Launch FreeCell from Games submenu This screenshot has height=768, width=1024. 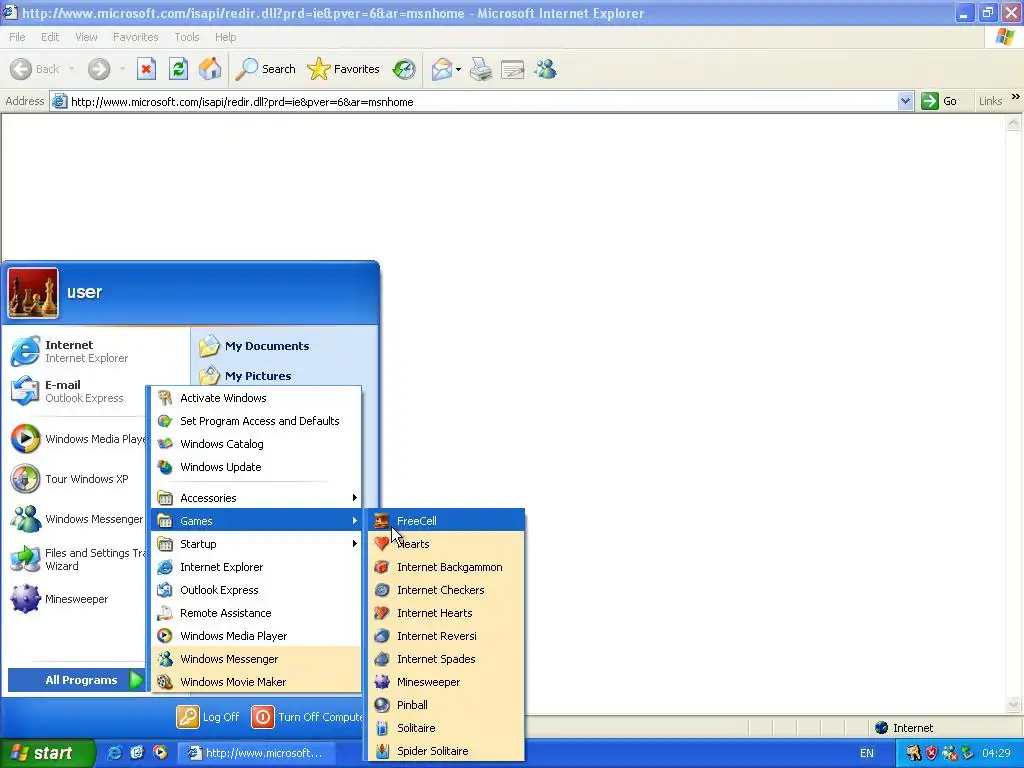(446, 520)
